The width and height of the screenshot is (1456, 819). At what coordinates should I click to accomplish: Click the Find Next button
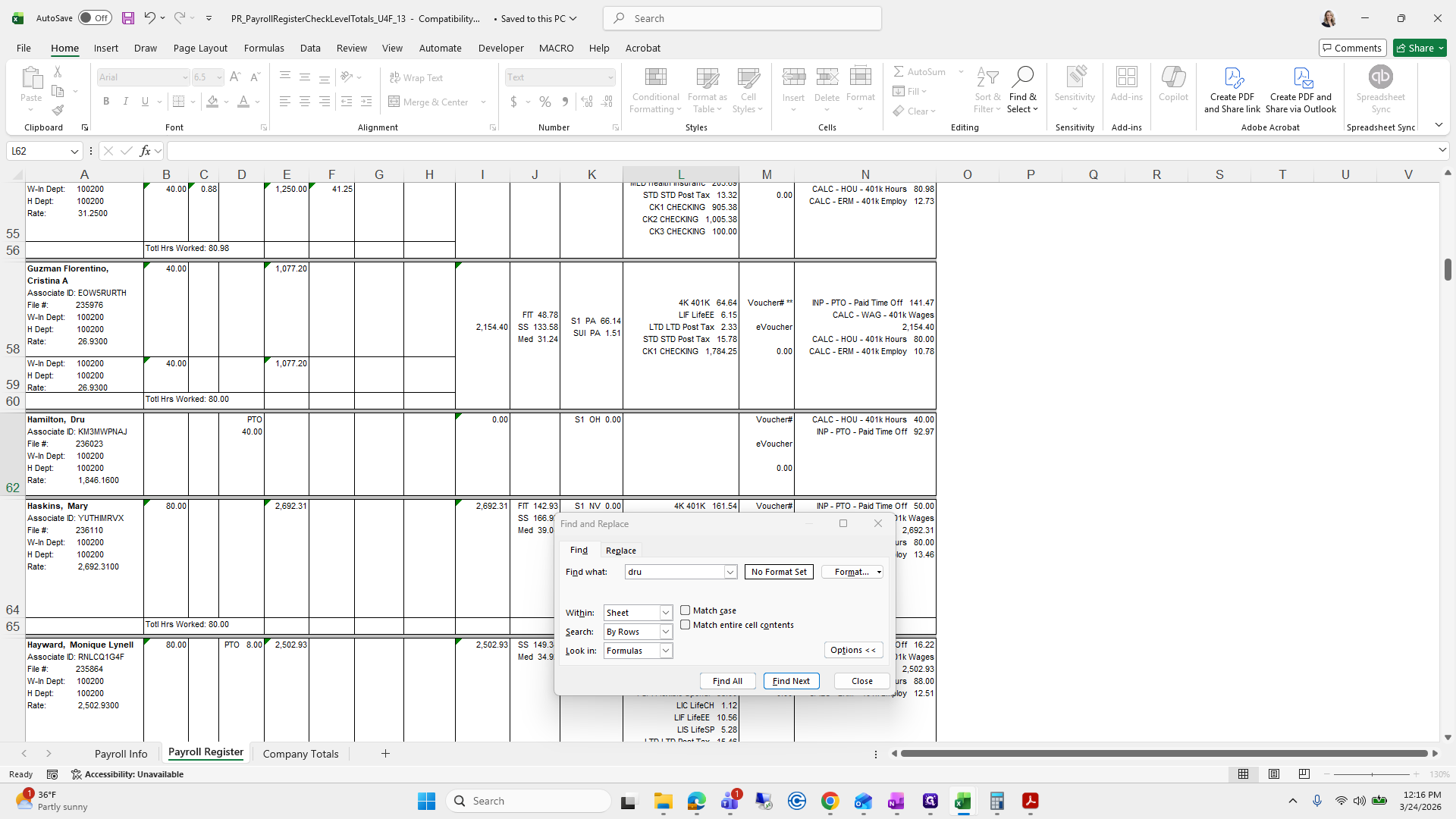click(791, 681)
